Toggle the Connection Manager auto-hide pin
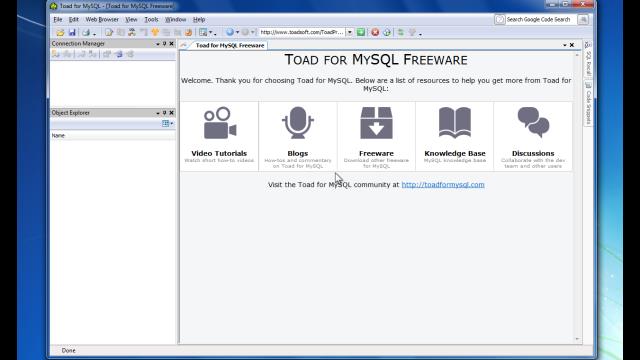 [x=164, y=44]
